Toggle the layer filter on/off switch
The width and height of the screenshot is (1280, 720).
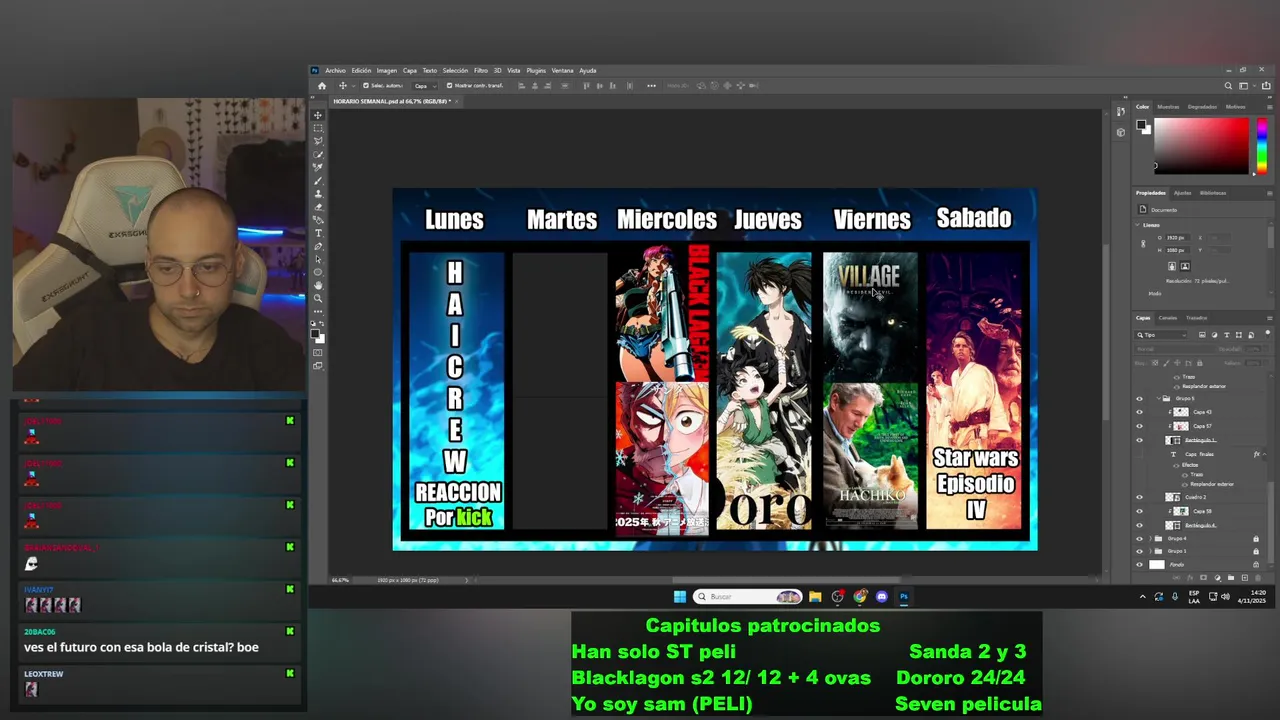tap(1268, 334)
